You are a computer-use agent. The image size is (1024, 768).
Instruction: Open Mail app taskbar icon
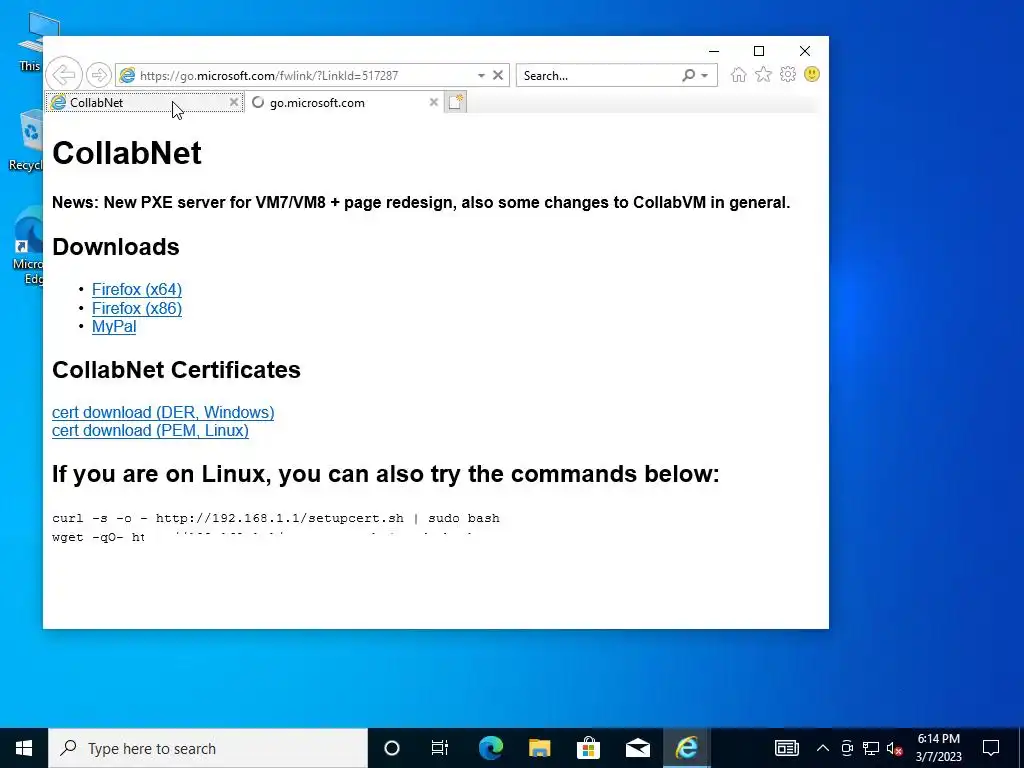(637, 748)
